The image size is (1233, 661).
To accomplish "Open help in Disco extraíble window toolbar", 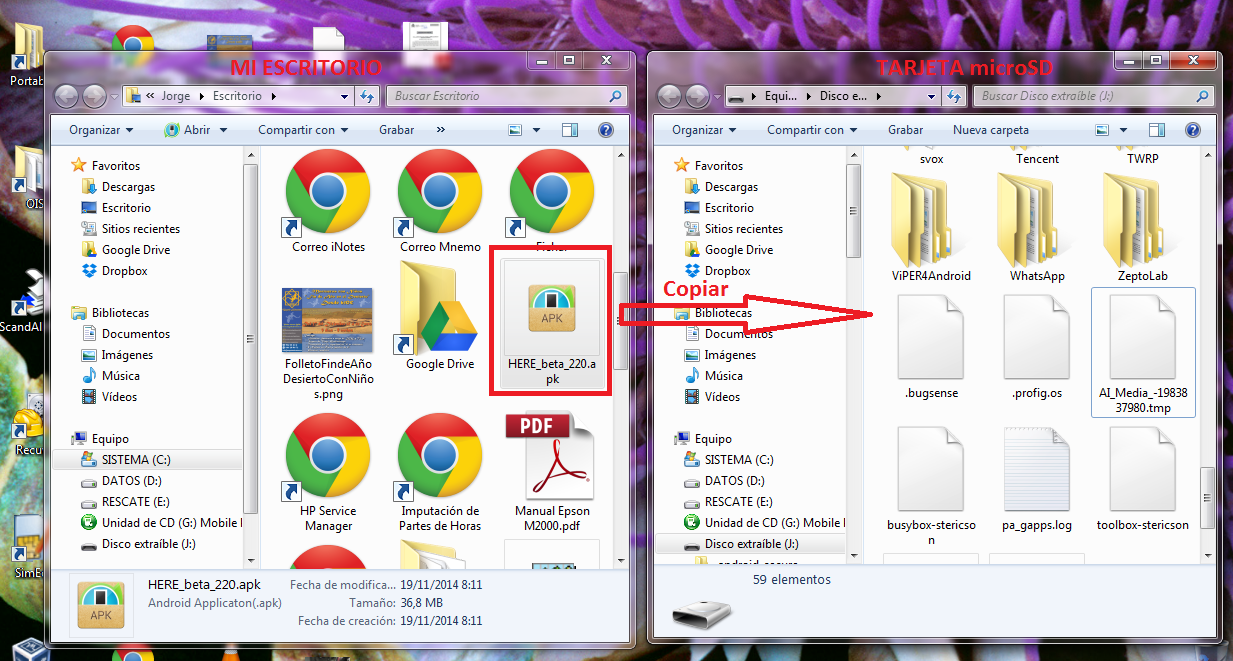I will (x=1192, y=130).
